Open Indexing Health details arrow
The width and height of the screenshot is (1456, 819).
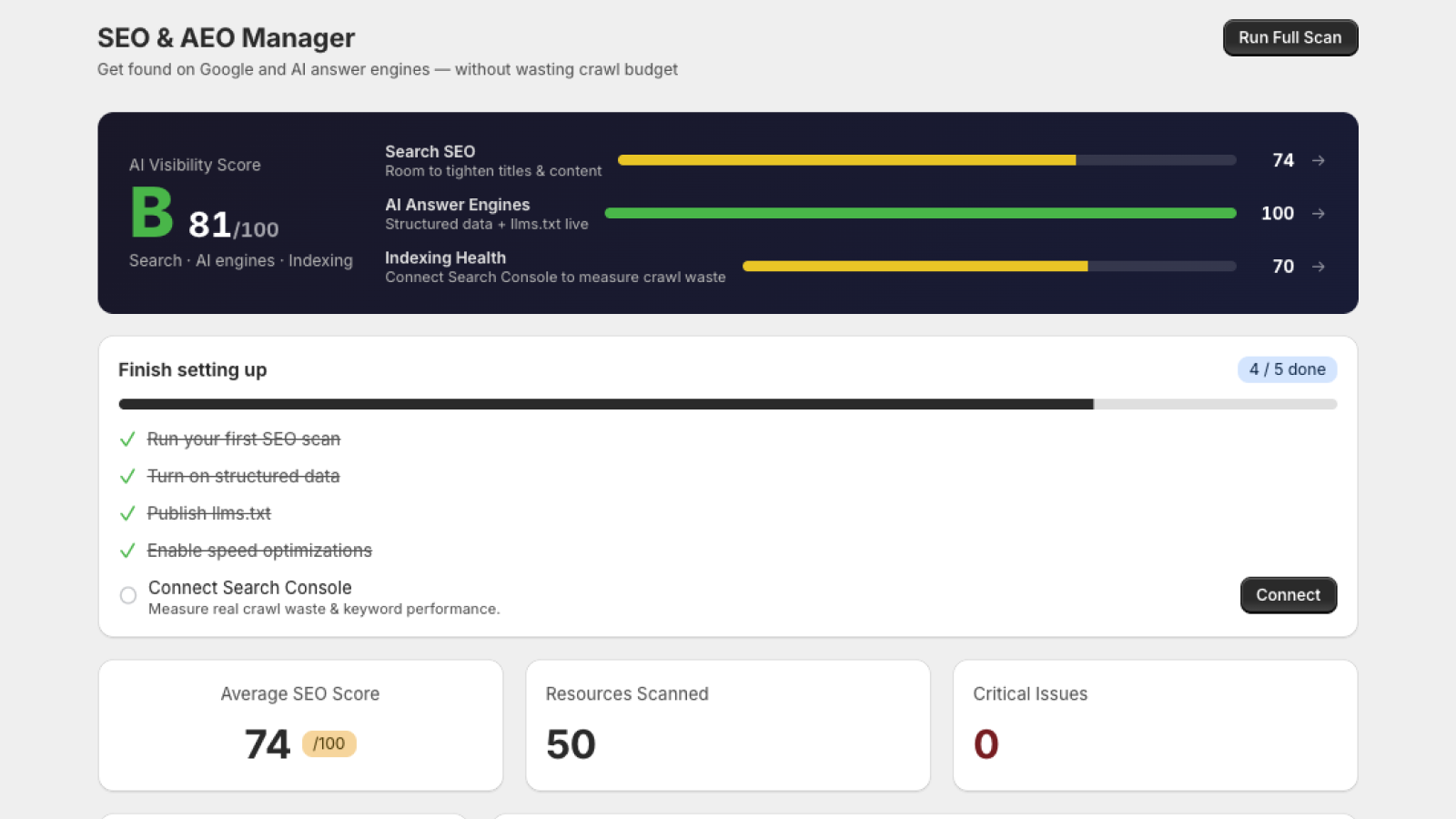(x=1318, y=267)
